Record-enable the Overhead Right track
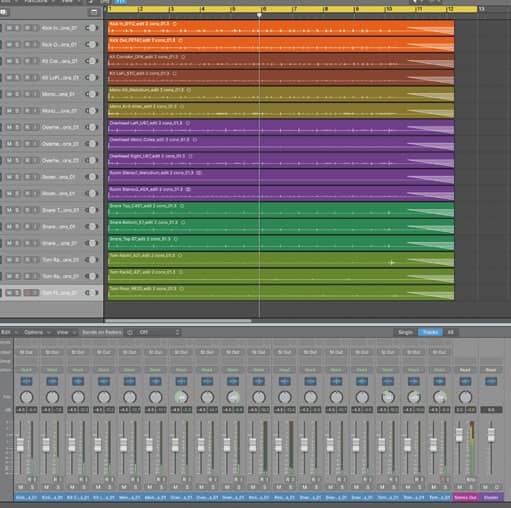The height and width of the screenshot is (508, 511). pos(27,160)
